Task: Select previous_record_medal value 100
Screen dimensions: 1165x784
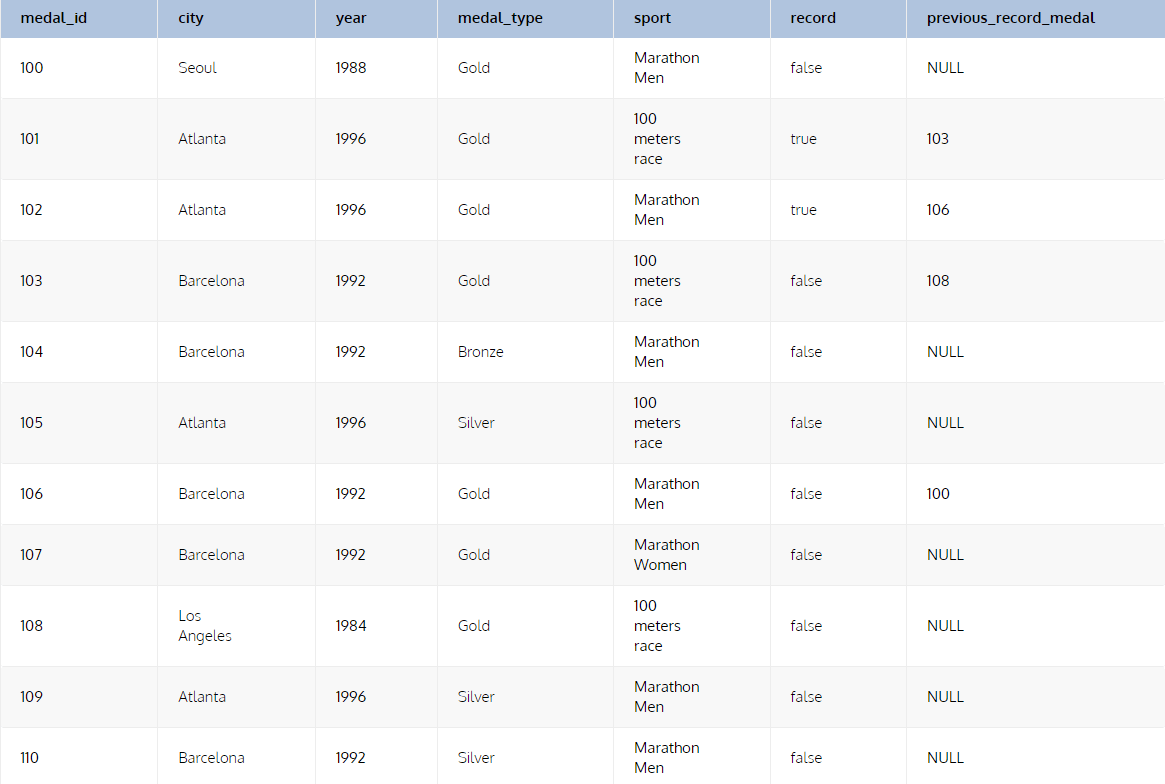Action: tap(938, 494)
